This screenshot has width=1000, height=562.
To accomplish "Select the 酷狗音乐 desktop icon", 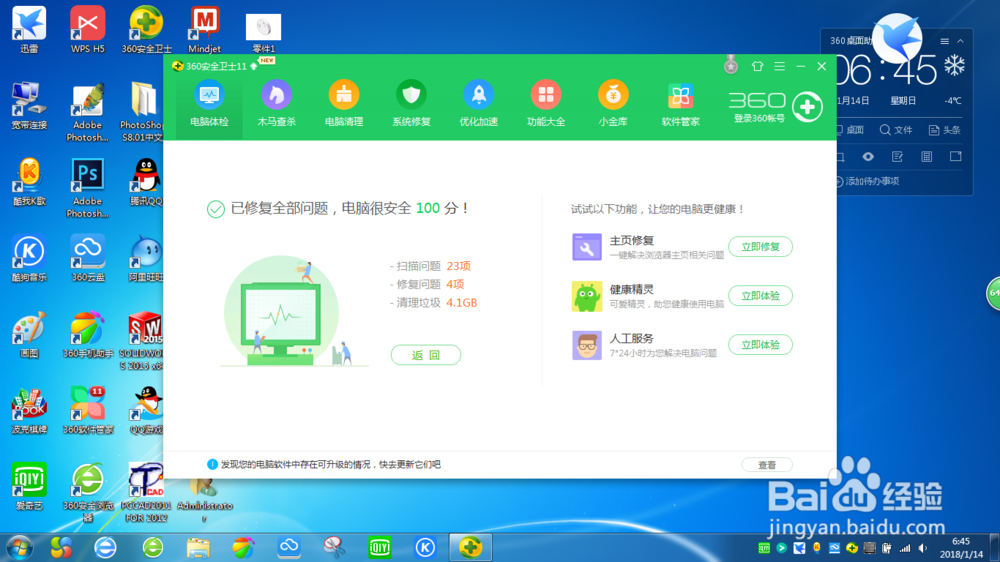I will tap(29, 259).
